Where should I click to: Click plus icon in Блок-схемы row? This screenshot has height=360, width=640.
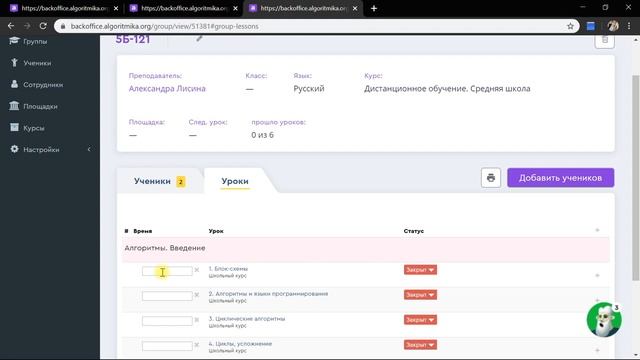597,276
